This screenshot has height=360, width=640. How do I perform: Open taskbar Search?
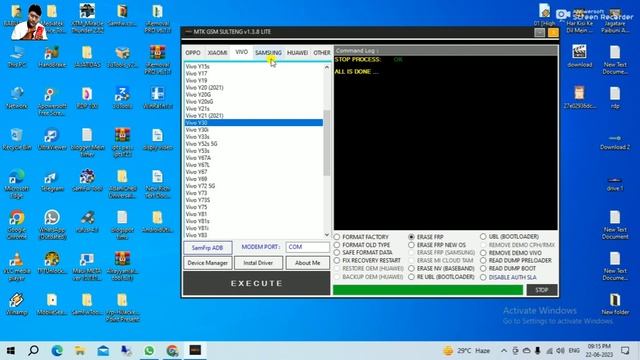click(33, 350)
